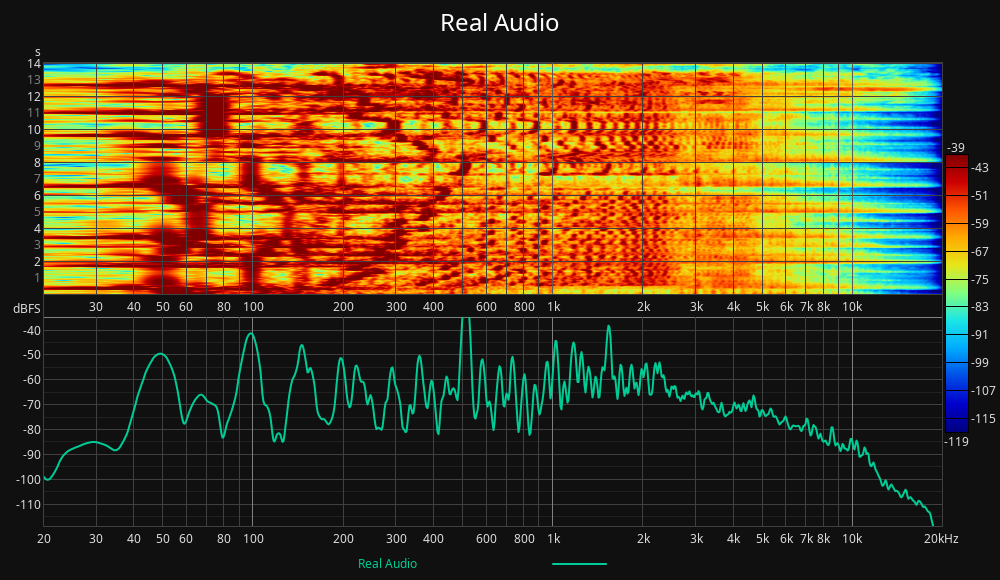The width and height of the screenshot is (1000, 580).
Task: Click the 20kHz label on bottom axis
Action: (941, 539)
